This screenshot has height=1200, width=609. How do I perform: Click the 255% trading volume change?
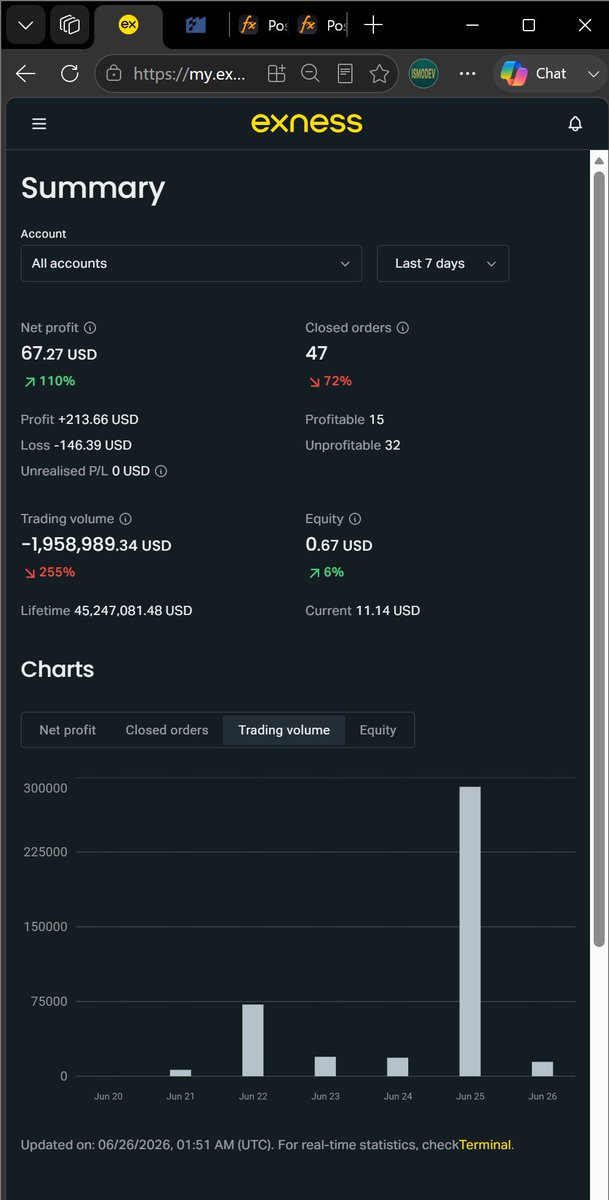(x=49, y=572)
